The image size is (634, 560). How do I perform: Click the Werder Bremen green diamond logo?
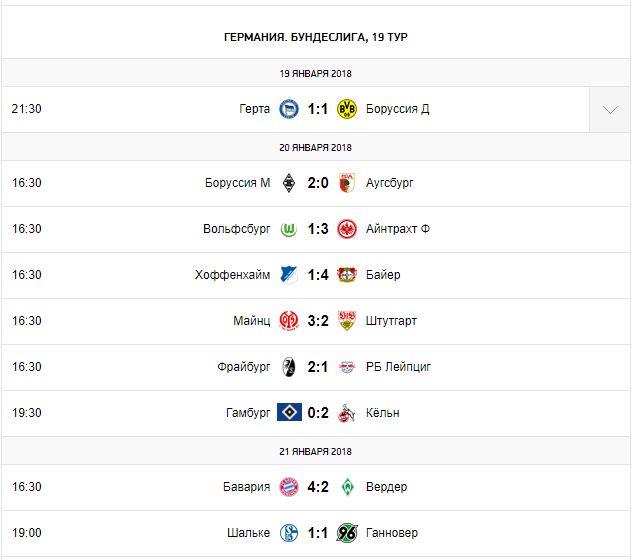(x=347, y=487)
